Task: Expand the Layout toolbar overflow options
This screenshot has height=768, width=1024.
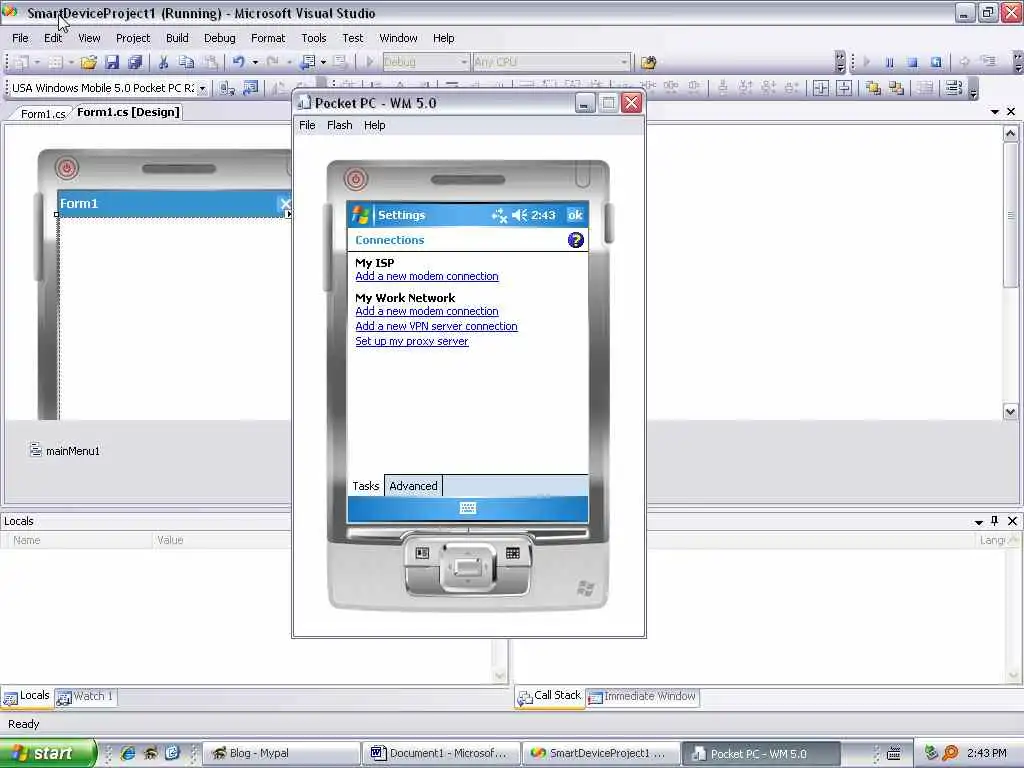Action: tap(973, 89)
